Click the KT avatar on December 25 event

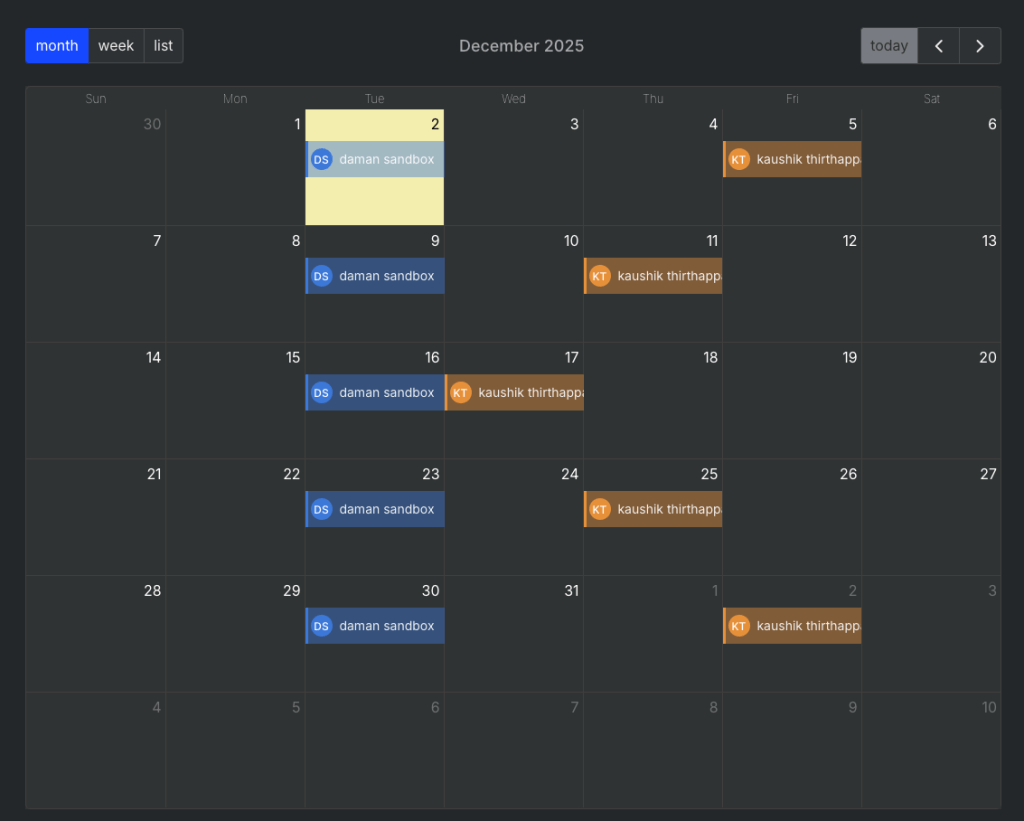pyautogui.click(x=600, y=509)
